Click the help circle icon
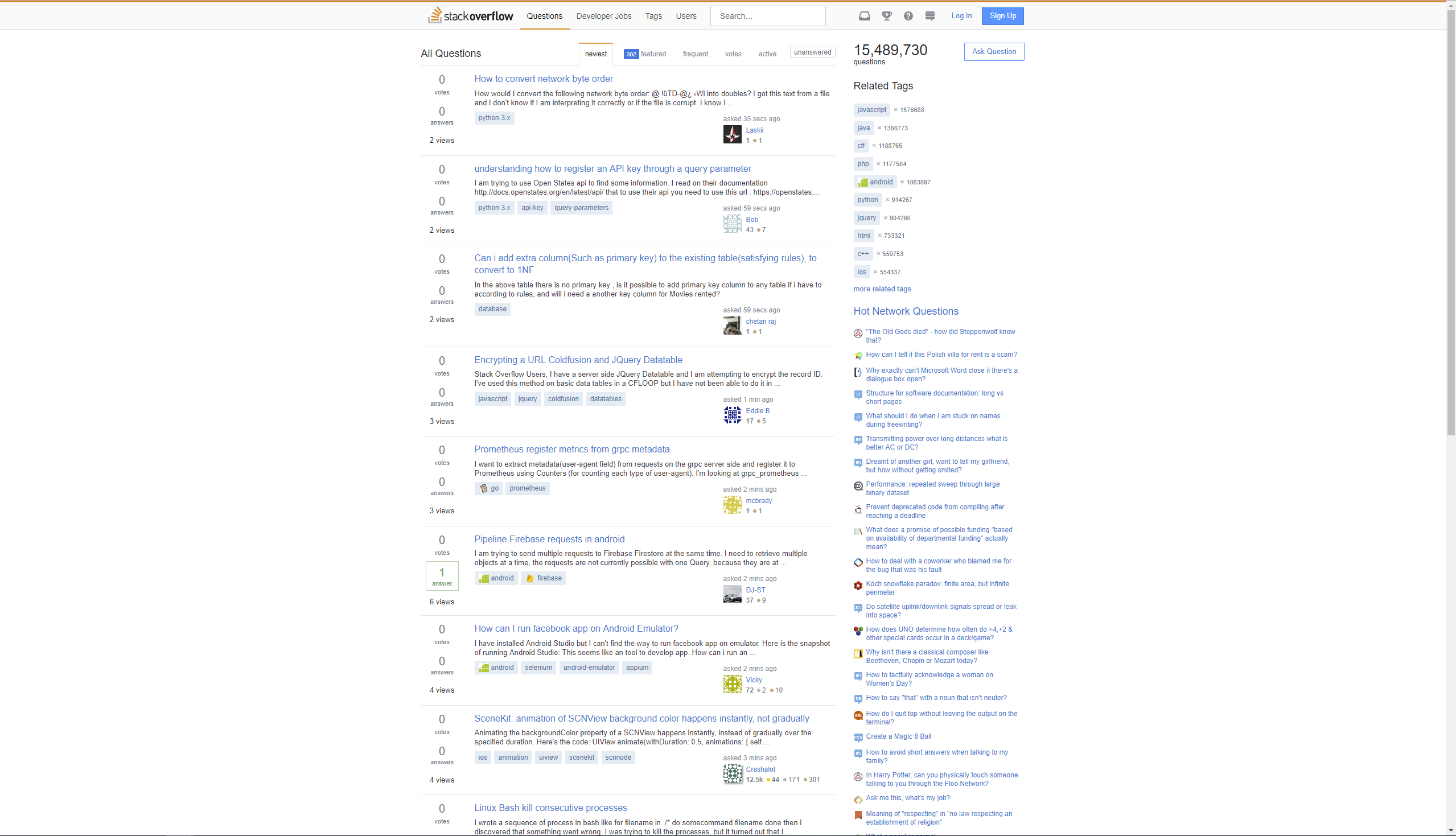 click(x=908, y=16)
